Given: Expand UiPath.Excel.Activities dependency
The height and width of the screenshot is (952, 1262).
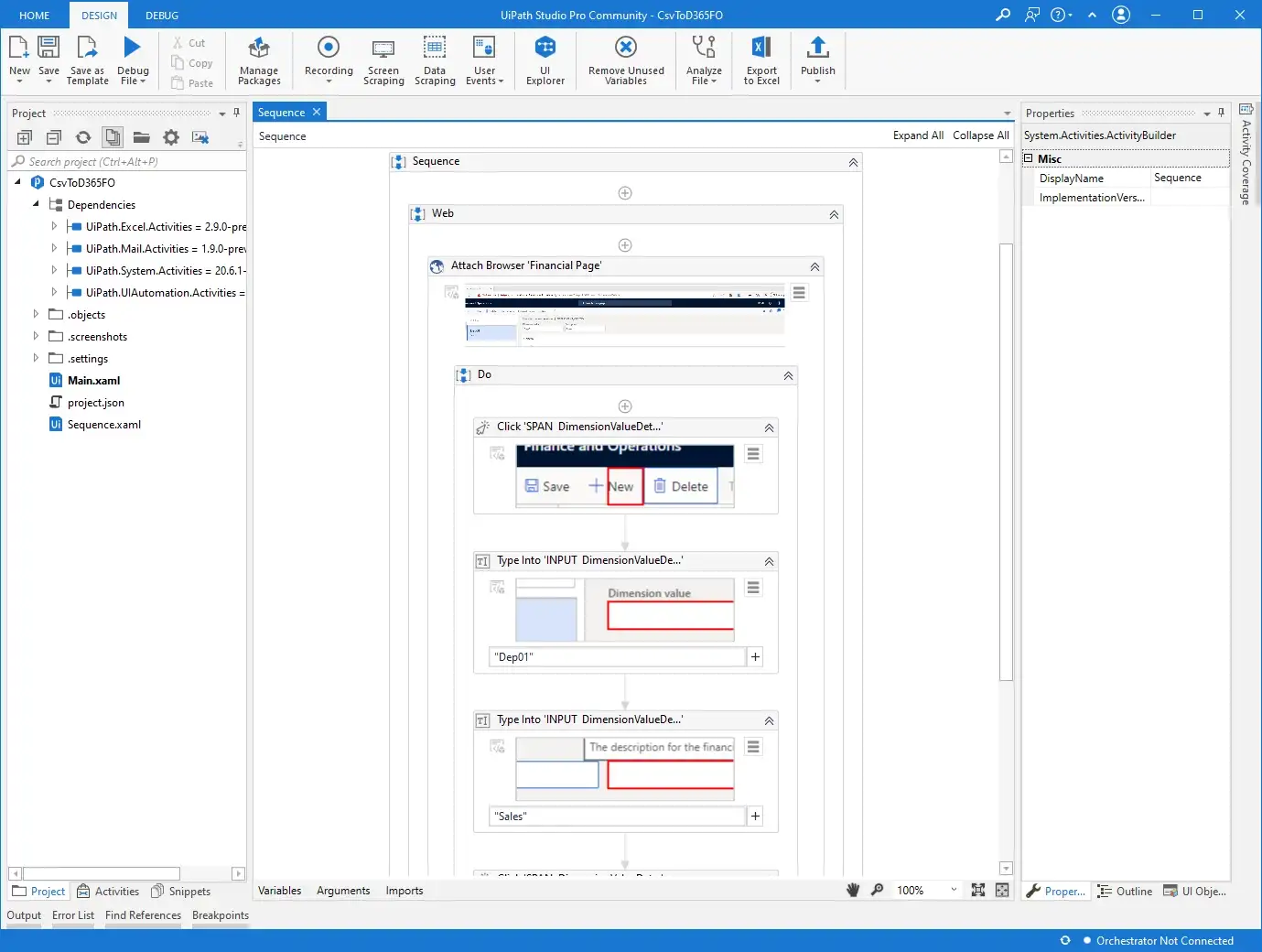Looking at the screenshot, I should [x=54, y=226].
